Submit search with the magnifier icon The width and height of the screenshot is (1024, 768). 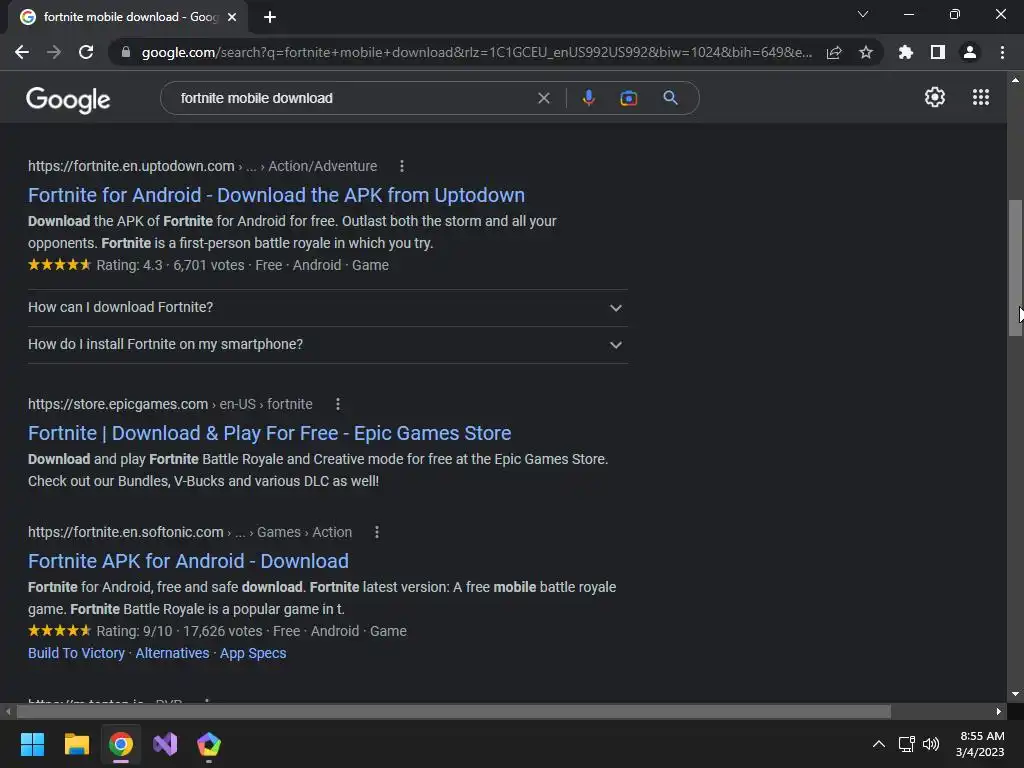coord(670,98)
